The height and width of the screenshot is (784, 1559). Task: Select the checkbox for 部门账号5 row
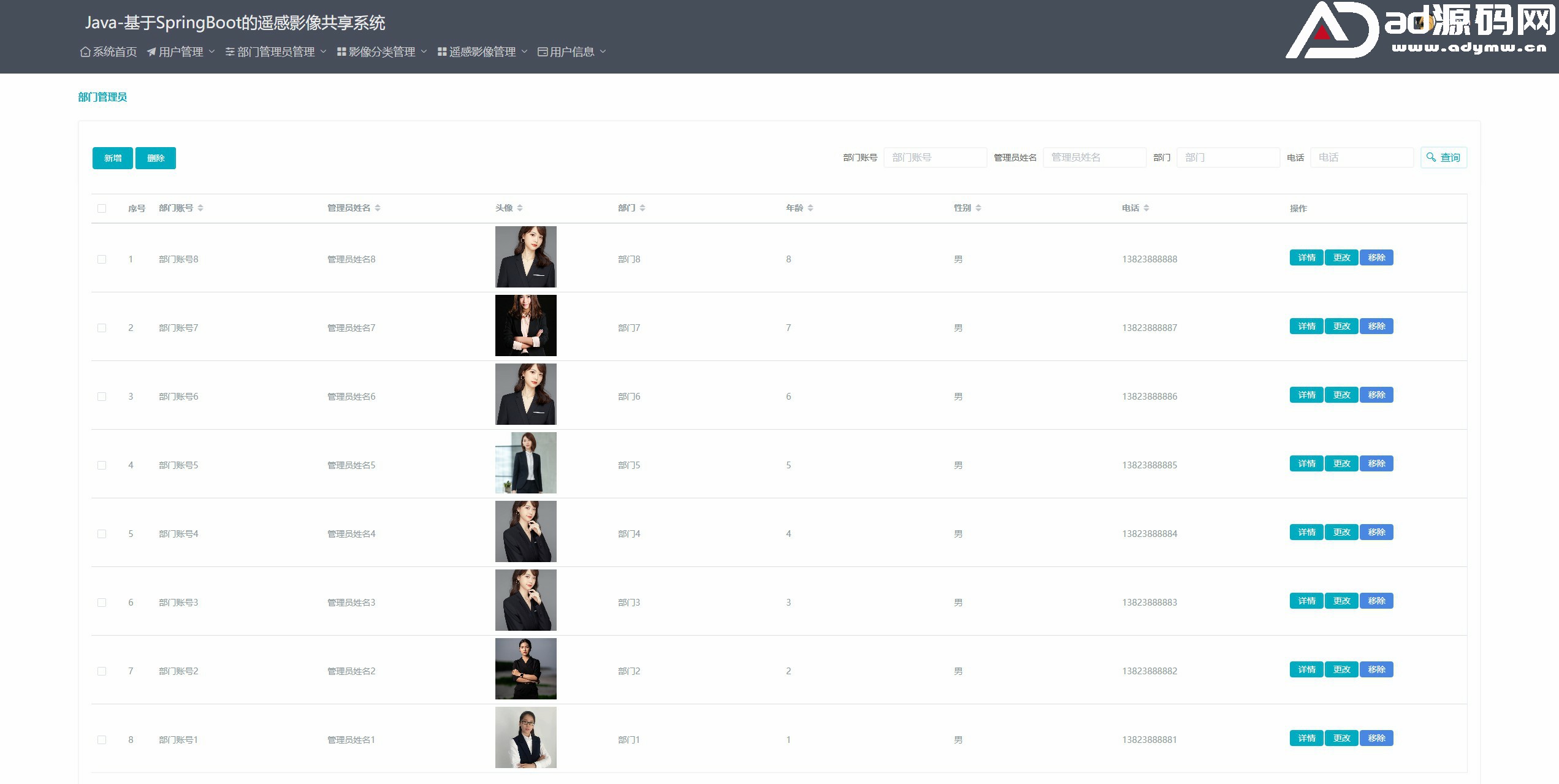pyautogui.click(x=102, y=465)
